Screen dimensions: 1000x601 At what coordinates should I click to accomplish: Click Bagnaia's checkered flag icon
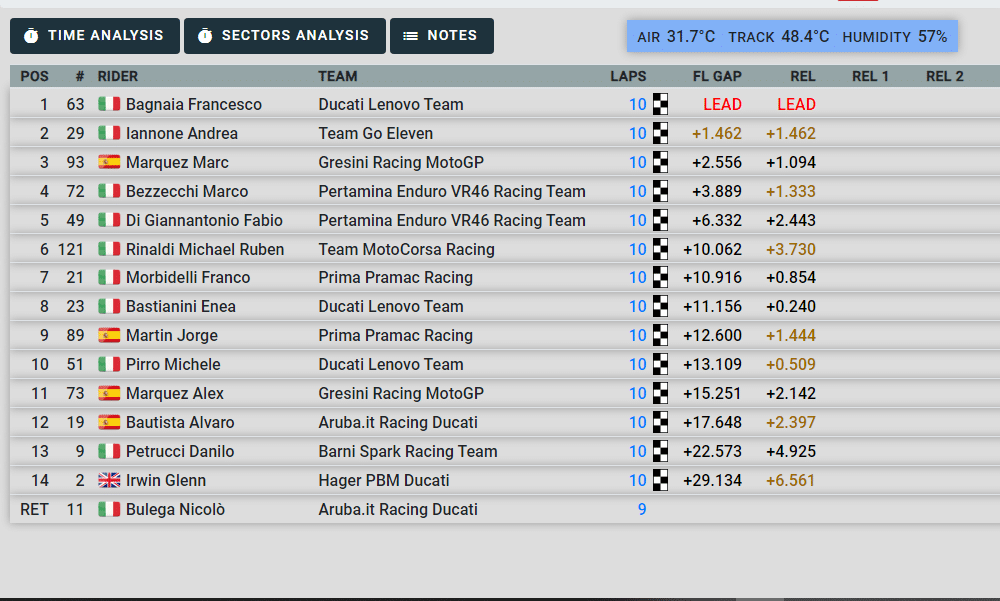(660, 104)
